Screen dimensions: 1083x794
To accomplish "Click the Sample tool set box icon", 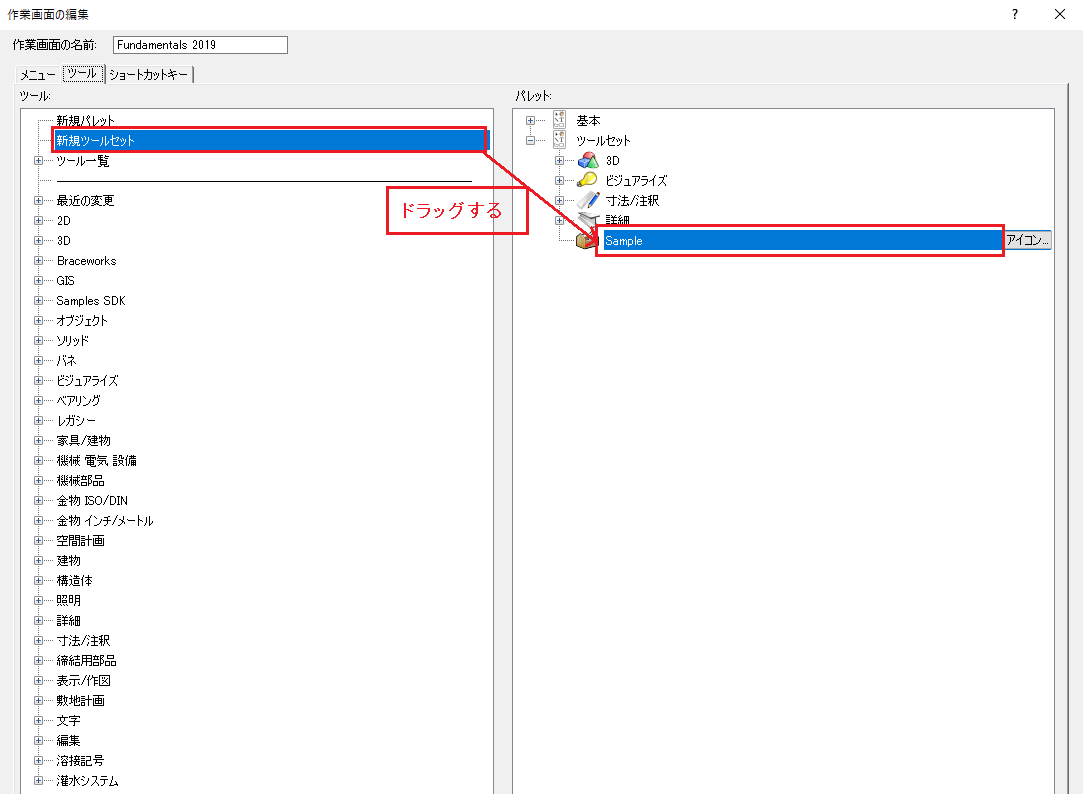I will (x=586, y=241).
